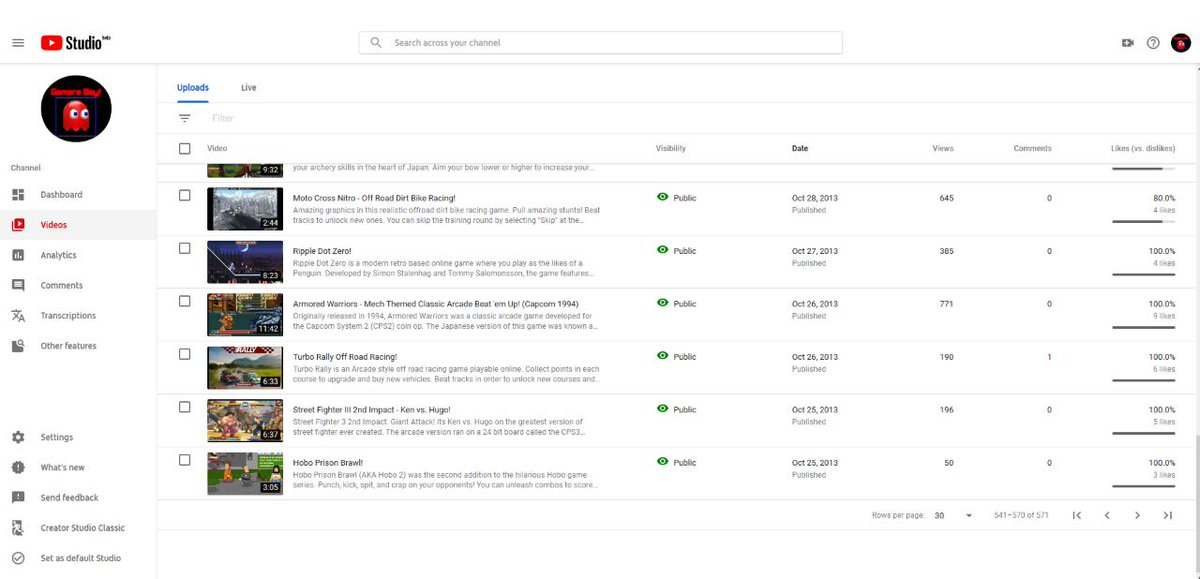Viewport: 1200px width, 579px height.
Task: Click the Other features icon
Action: [18, 346]
